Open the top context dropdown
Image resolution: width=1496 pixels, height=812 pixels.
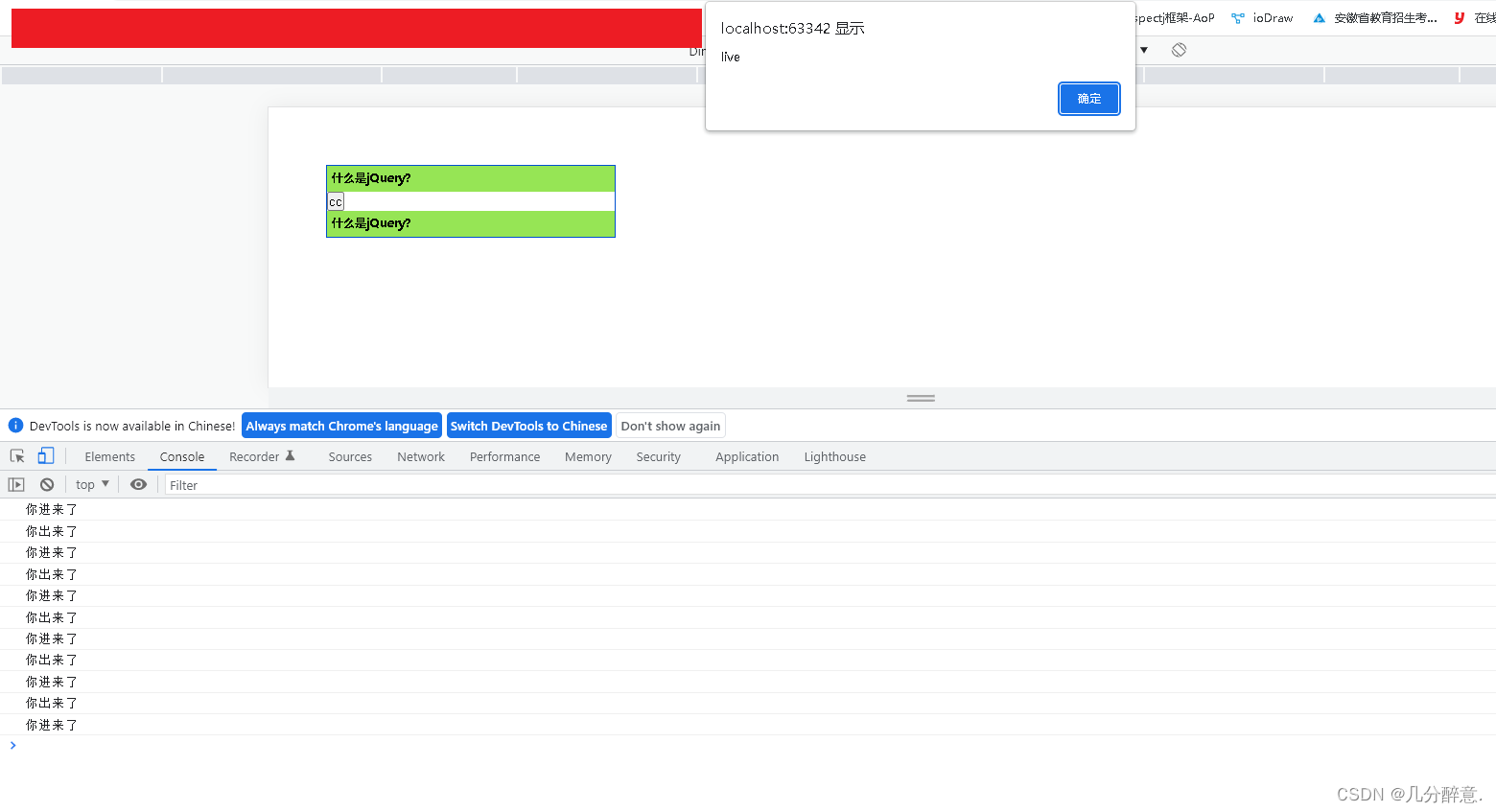[x=92, y=485]
